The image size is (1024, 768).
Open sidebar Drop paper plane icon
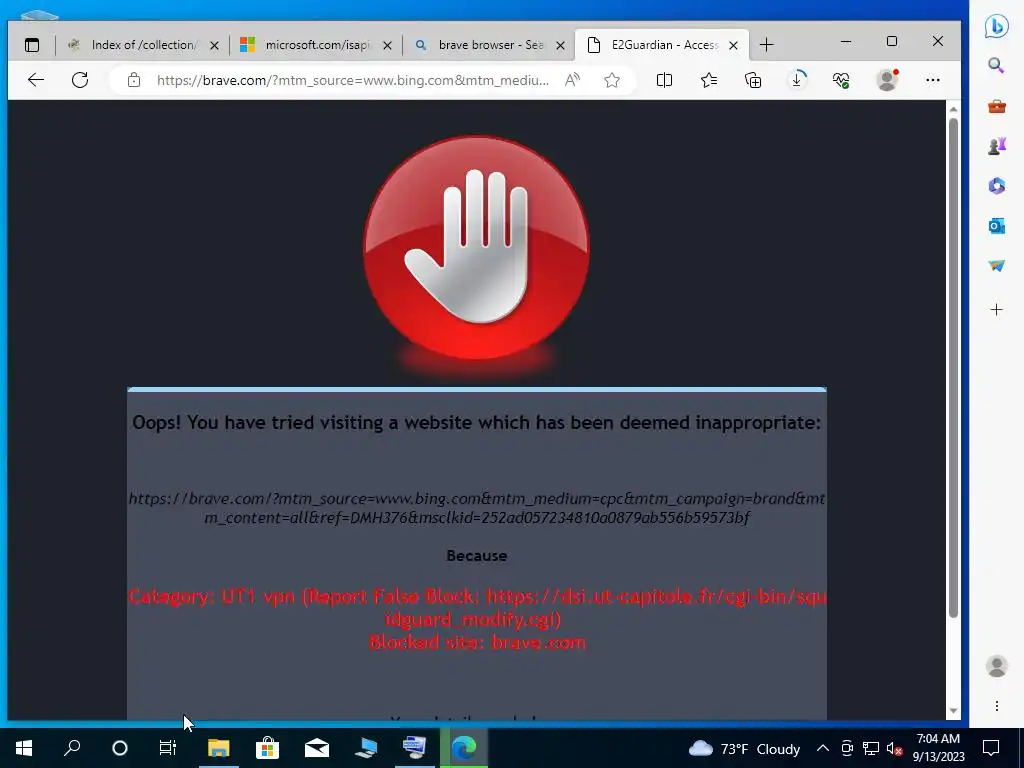tap(997, 266)
